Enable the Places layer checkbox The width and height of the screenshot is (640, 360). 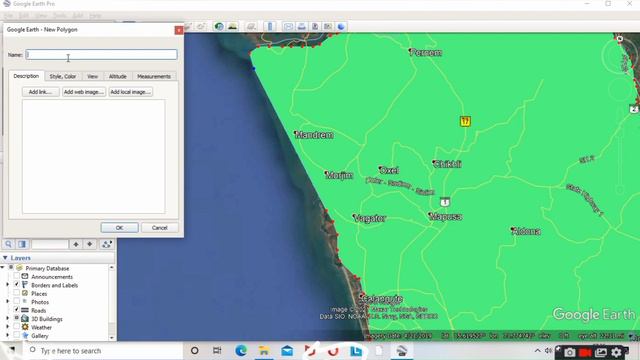coord(17,293)
